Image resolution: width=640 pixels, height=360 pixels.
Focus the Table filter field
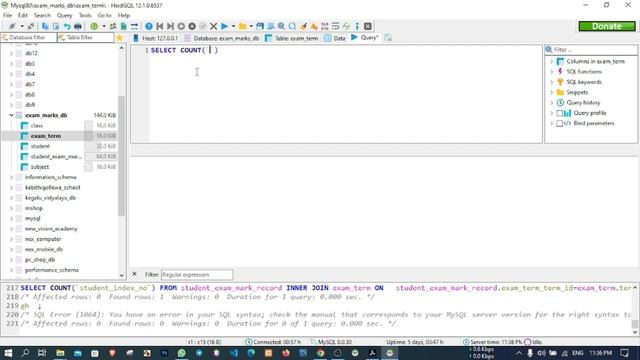85,38
